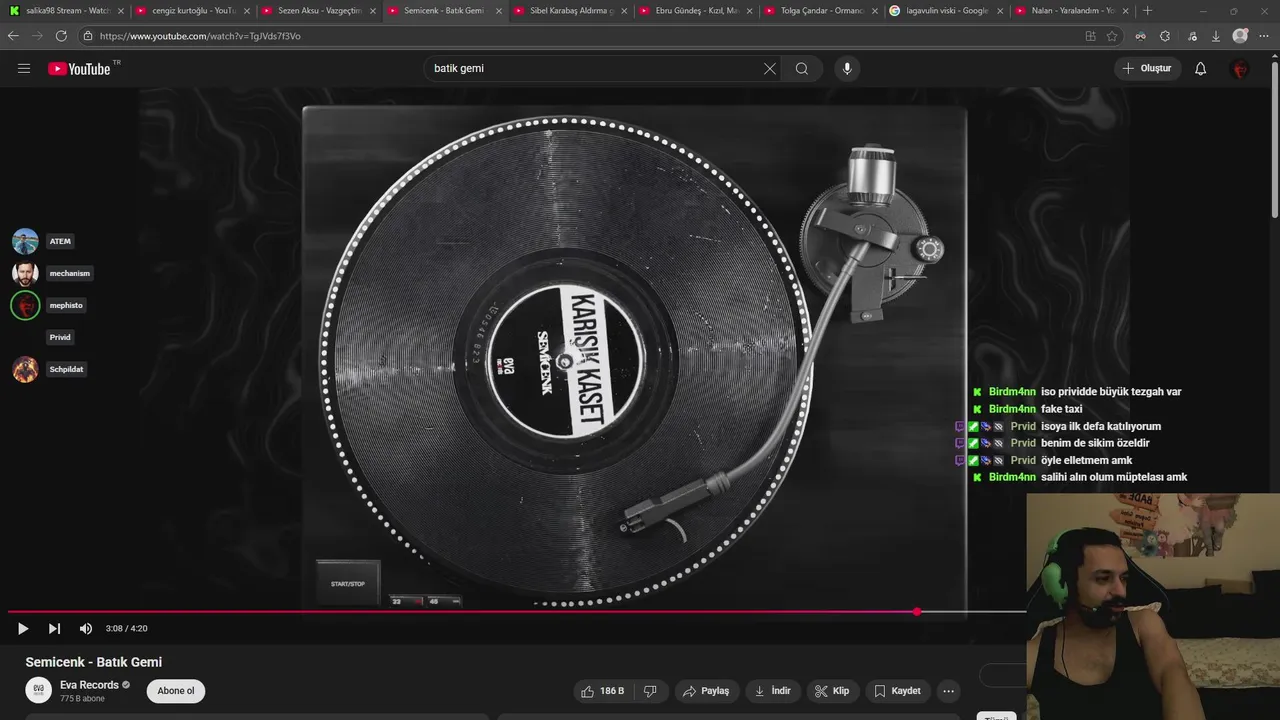
Task: Close the Semicenk - Batık Gemi tab
Action: pyautogui.click(x=498, y=11)
